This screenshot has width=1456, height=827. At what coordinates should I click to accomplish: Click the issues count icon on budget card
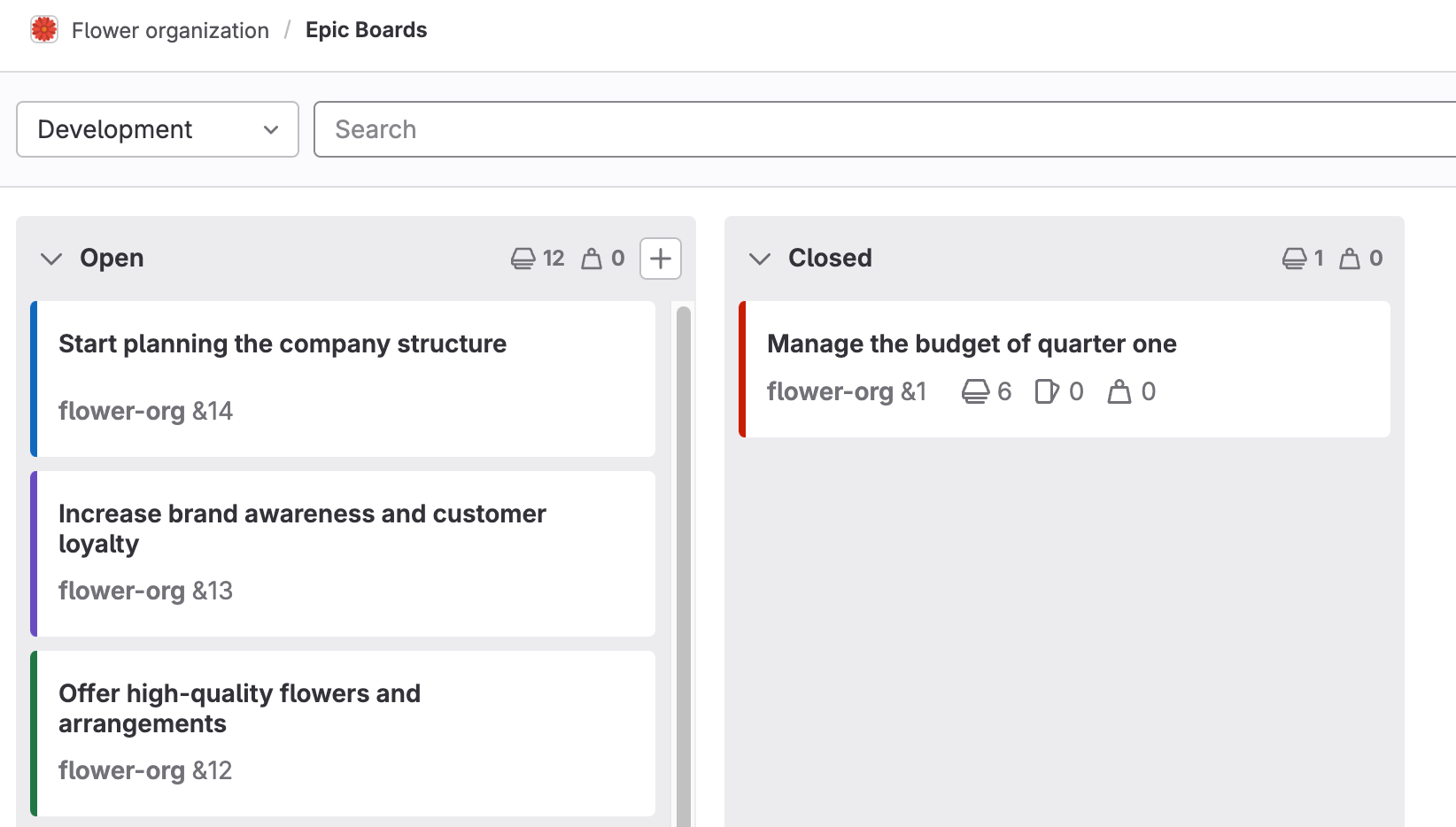click(x=1046, y=391)
